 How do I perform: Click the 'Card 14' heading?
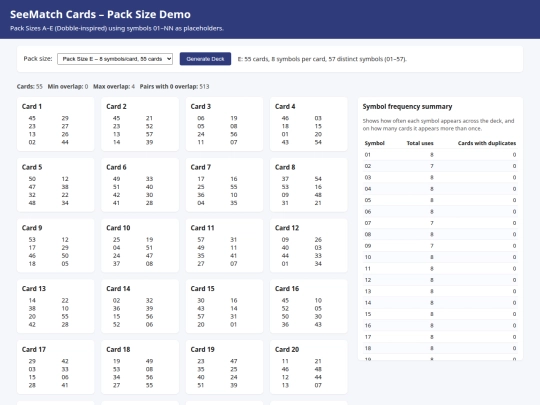click(118, 289)
